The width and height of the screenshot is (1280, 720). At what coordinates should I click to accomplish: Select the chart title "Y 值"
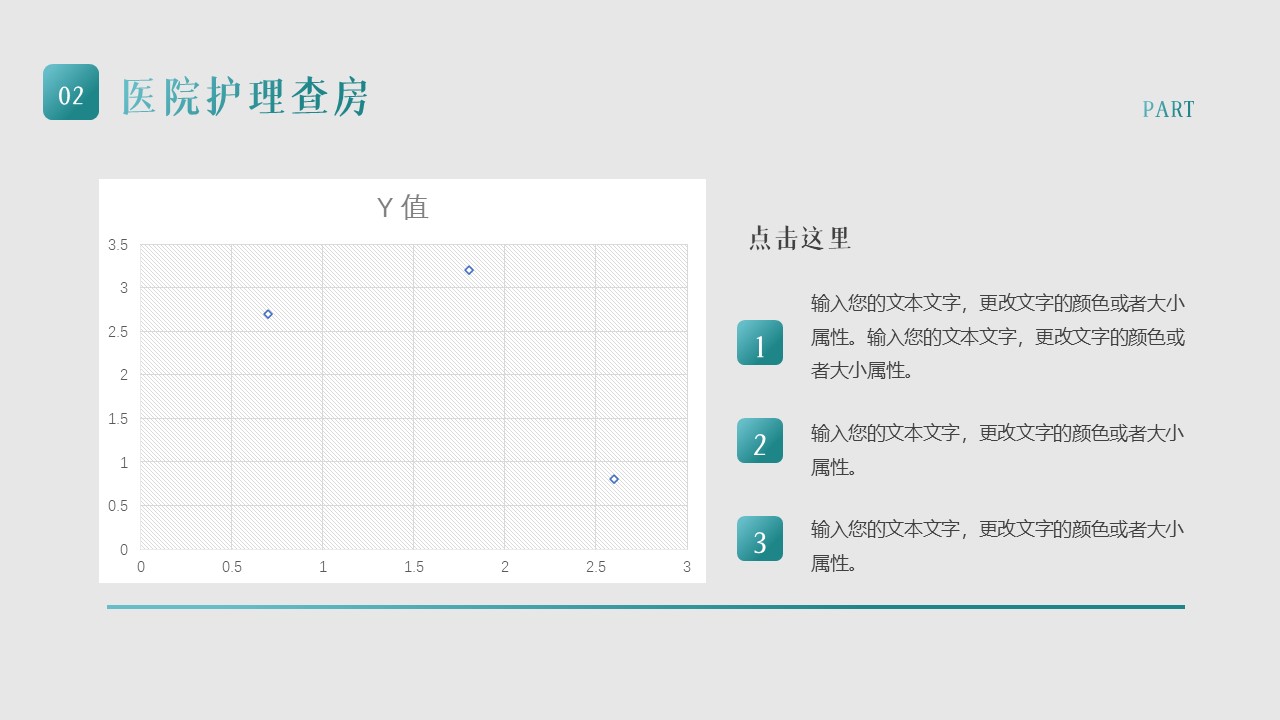pos(402,207)
